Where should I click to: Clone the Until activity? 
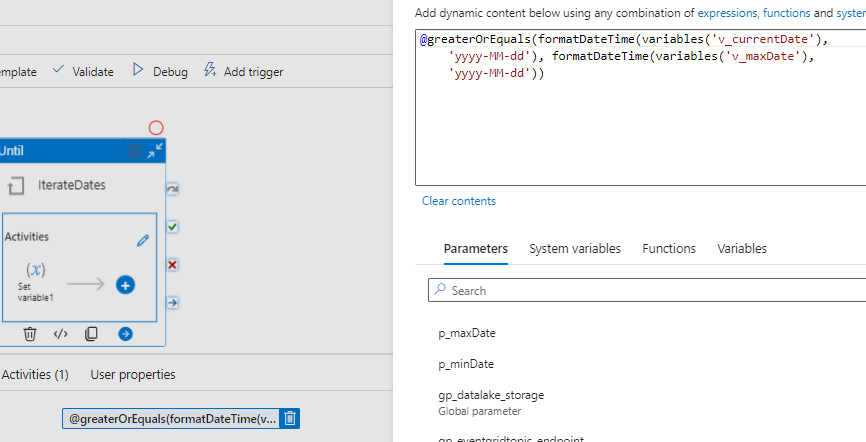pos(91,334)
